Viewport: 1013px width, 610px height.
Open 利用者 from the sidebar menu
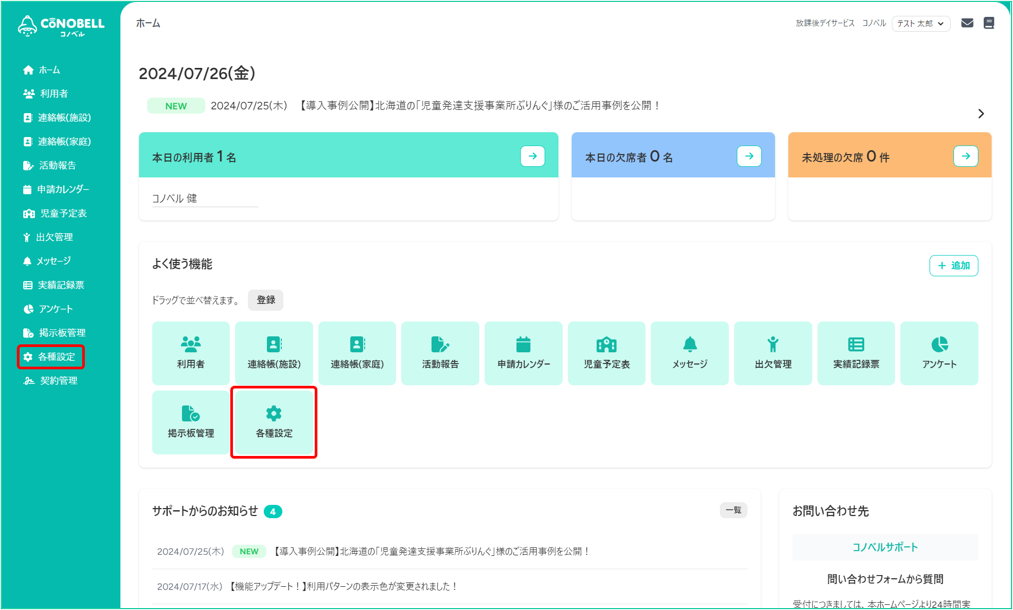[x=46, y=94]
